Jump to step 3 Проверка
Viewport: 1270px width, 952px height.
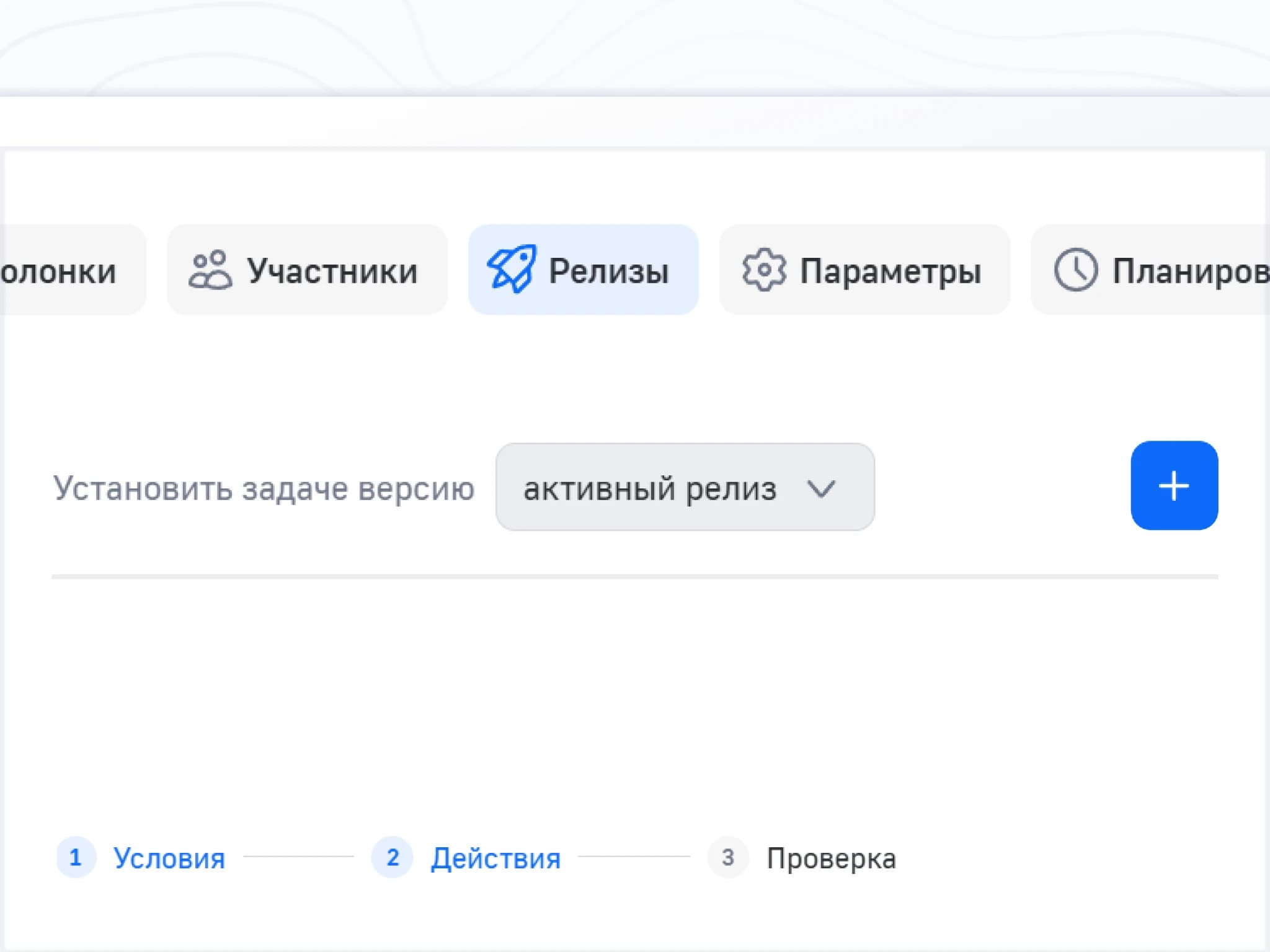click(x=802, y=858)
